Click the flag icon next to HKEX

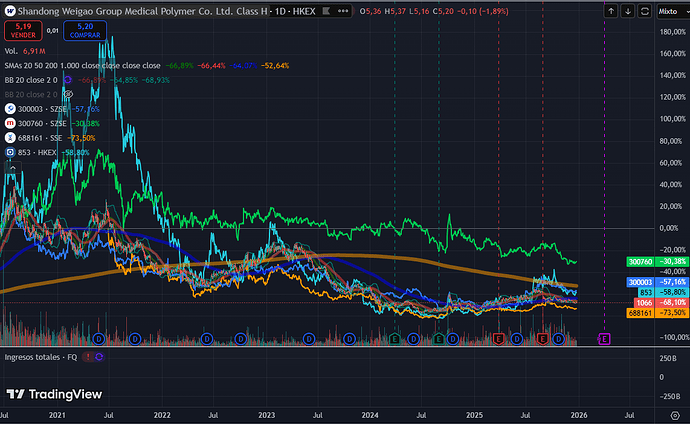click(326, 11)
